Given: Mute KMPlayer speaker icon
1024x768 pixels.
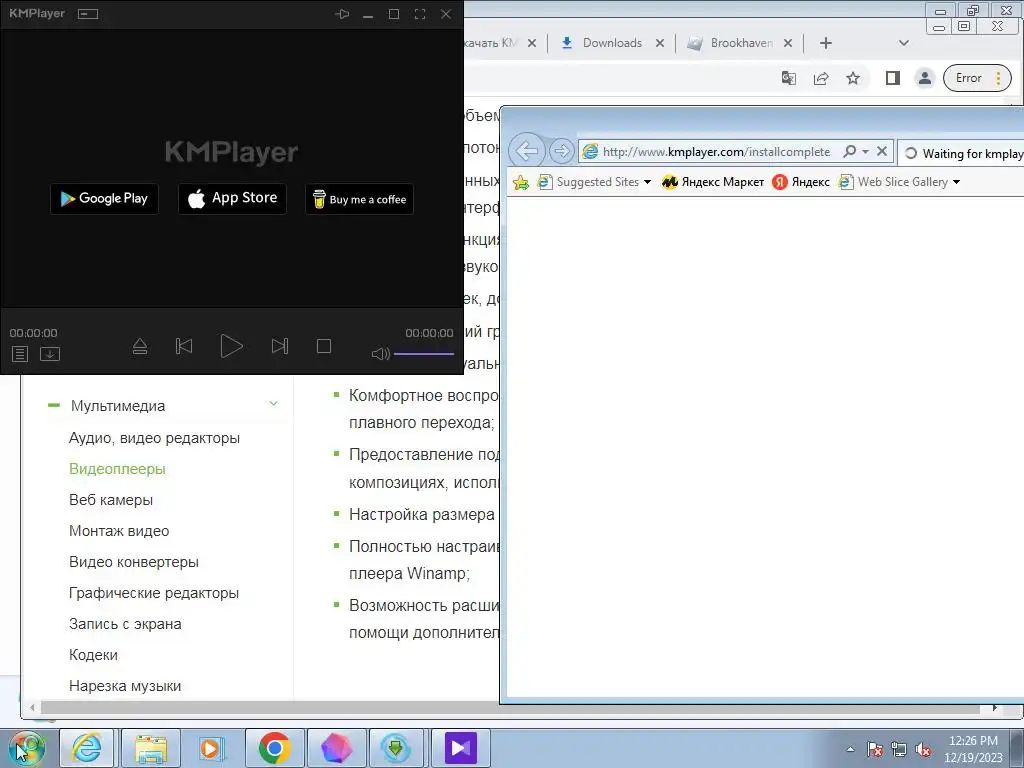Looking at the screenshot, I should pos(380,354).
